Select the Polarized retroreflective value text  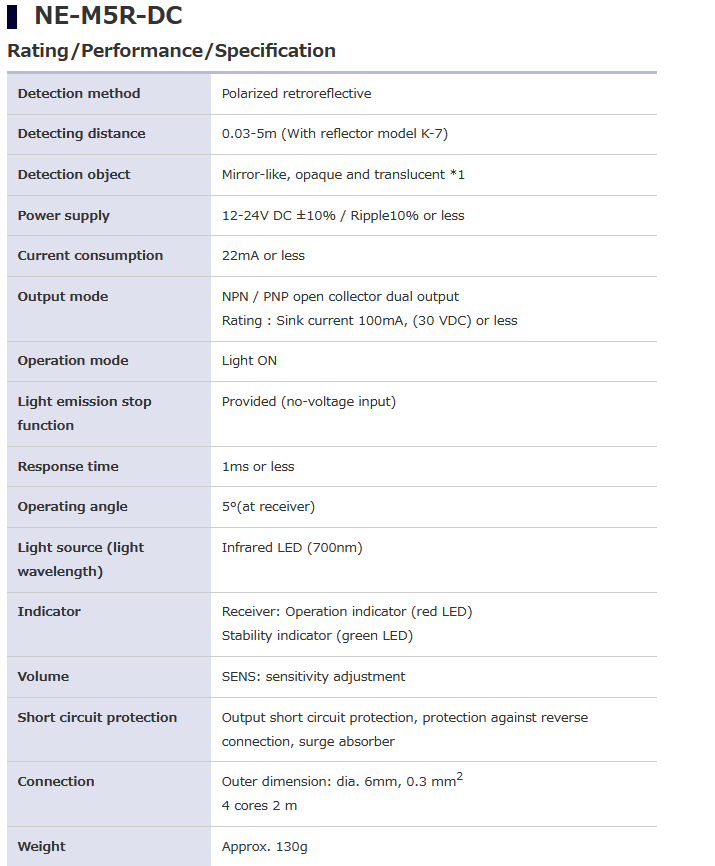pos(296,94)
